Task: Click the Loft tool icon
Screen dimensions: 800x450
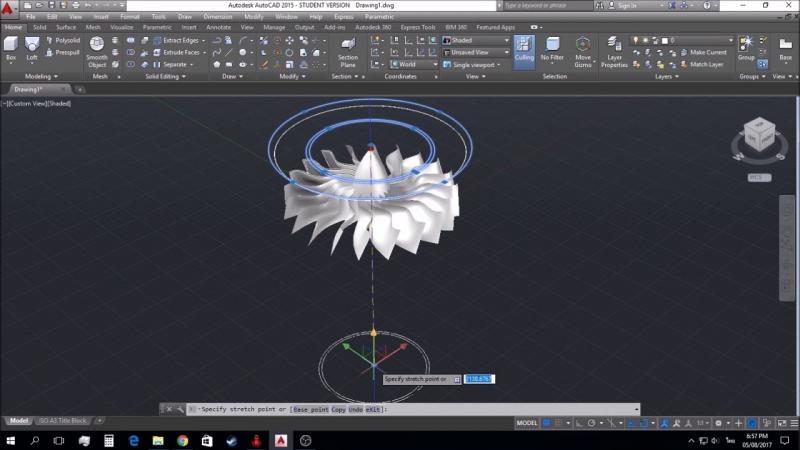Action: pyautogui.click(x=32, y=46)
